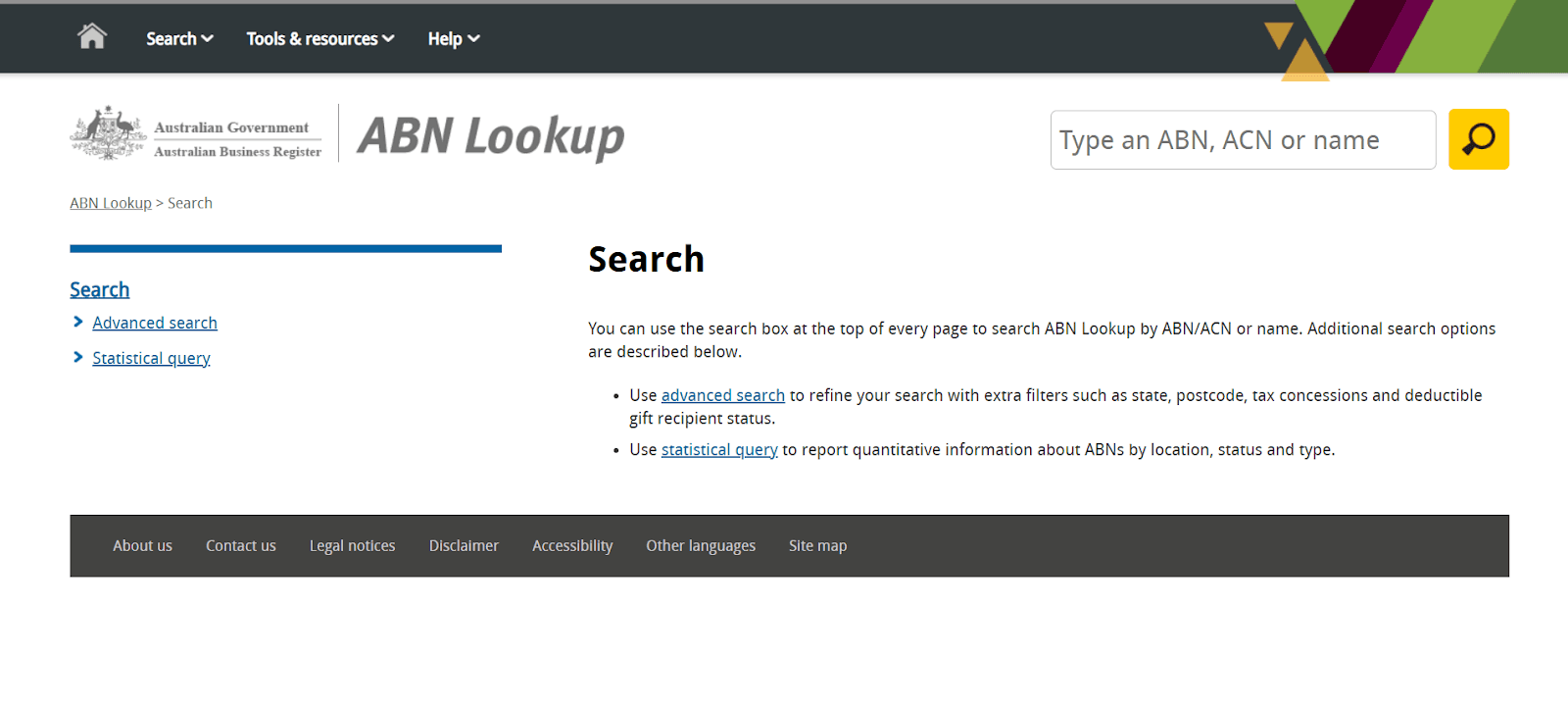Click the Search text in the breadcrumb
The image size is (1568, 709).
click(x=190, y=203)
